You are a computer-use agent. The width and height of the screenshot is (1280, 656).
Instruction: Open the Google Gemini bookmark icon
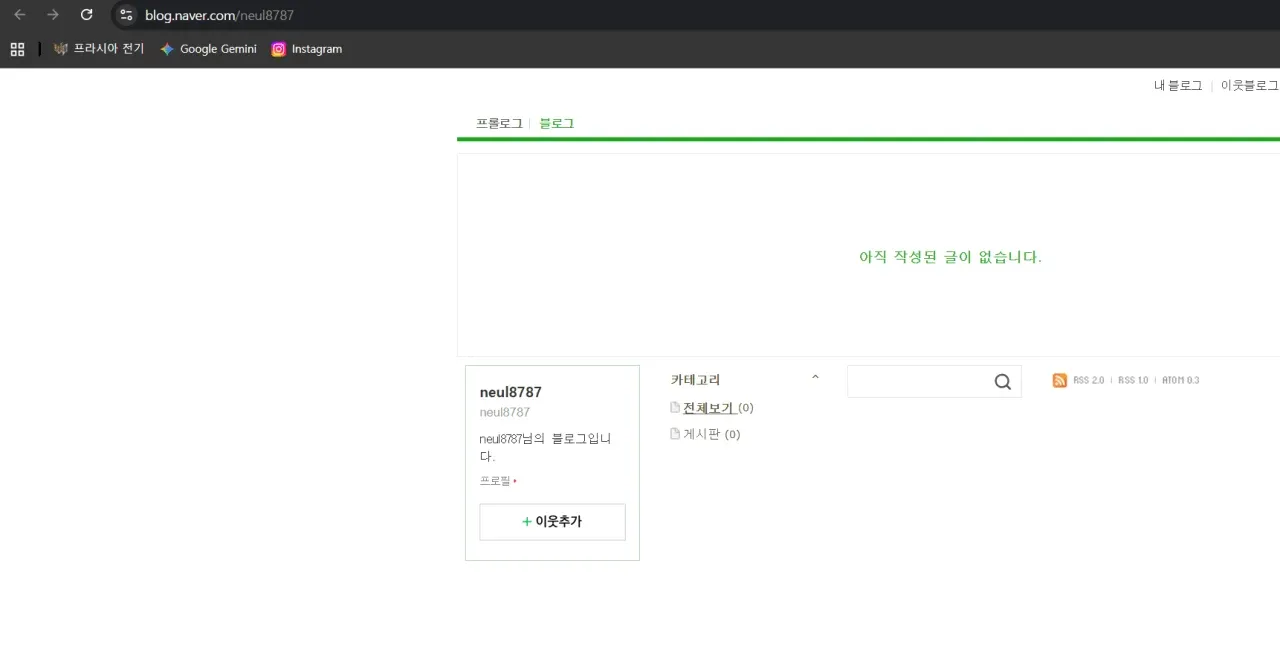(166, 48)
